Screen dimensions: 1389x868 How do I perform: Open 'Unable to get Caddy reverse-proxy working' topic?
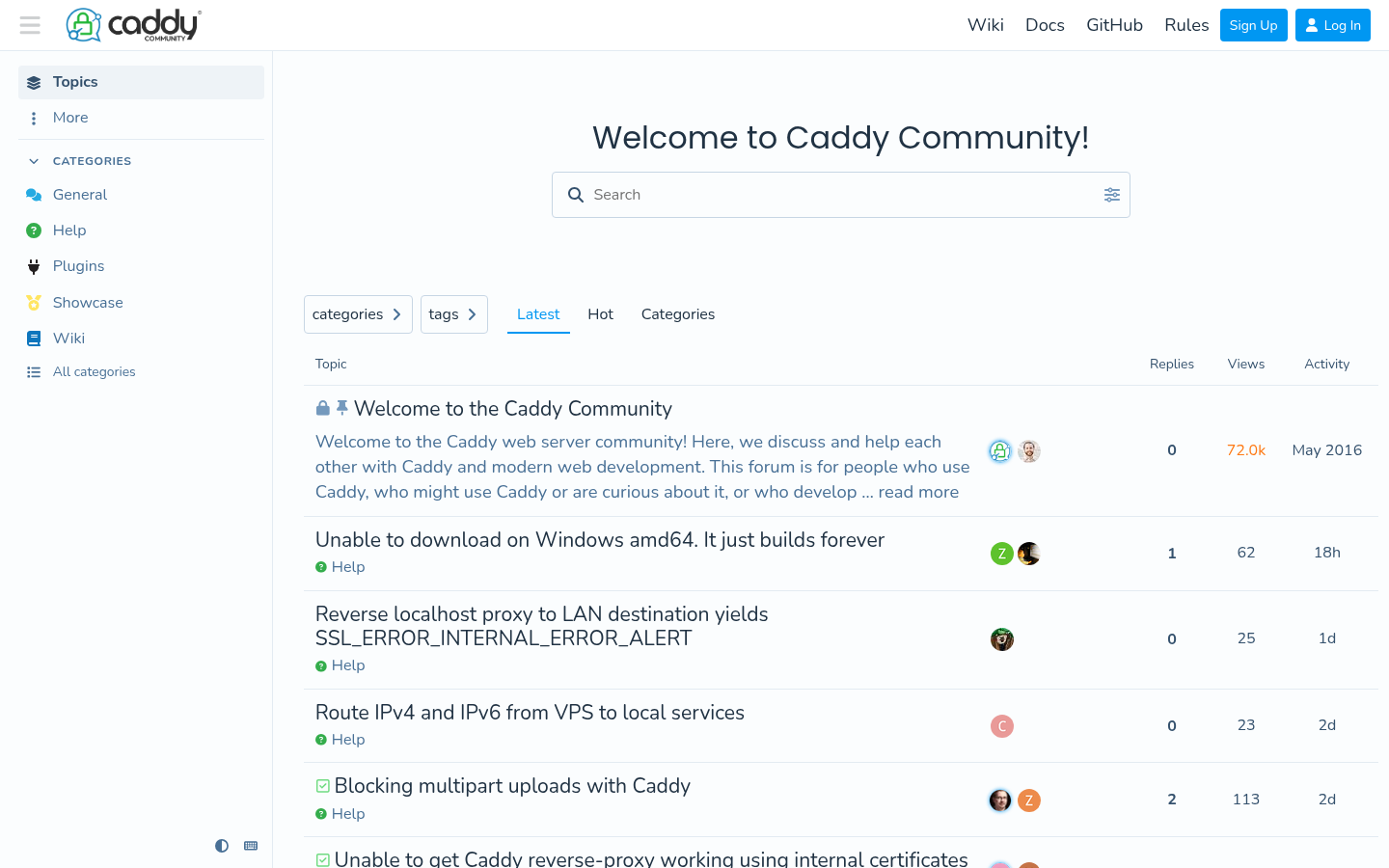click(x=651, y=858)
